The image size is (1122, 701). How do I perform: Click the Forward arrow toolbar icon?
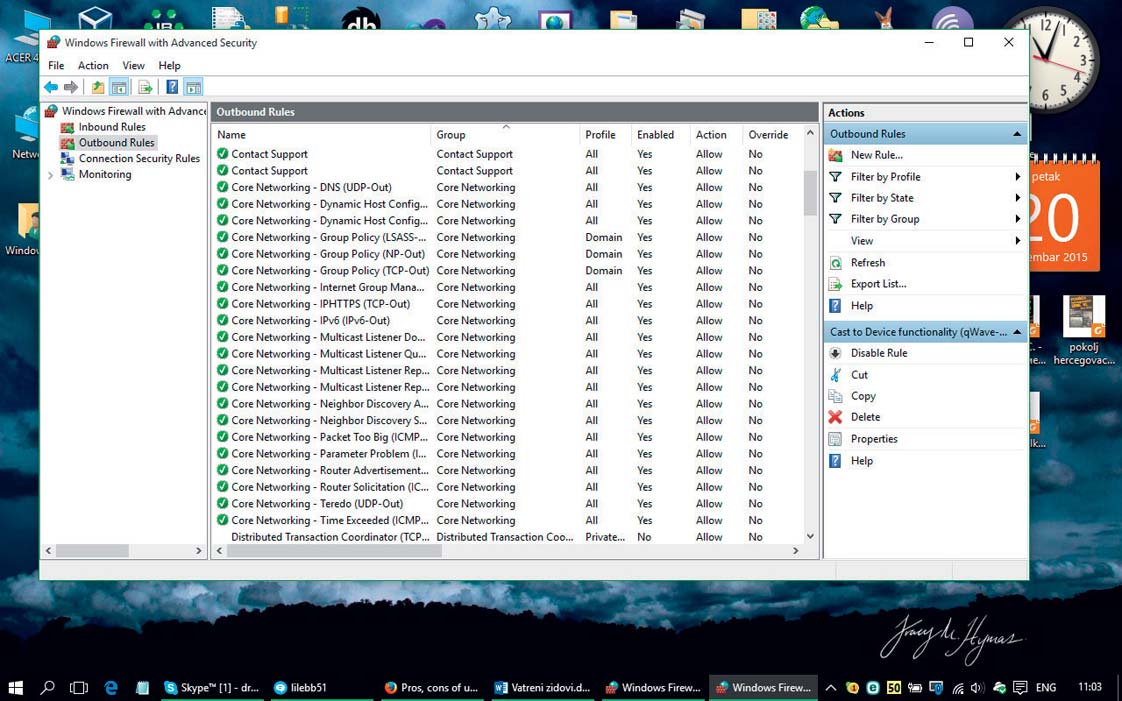(71, 87)
